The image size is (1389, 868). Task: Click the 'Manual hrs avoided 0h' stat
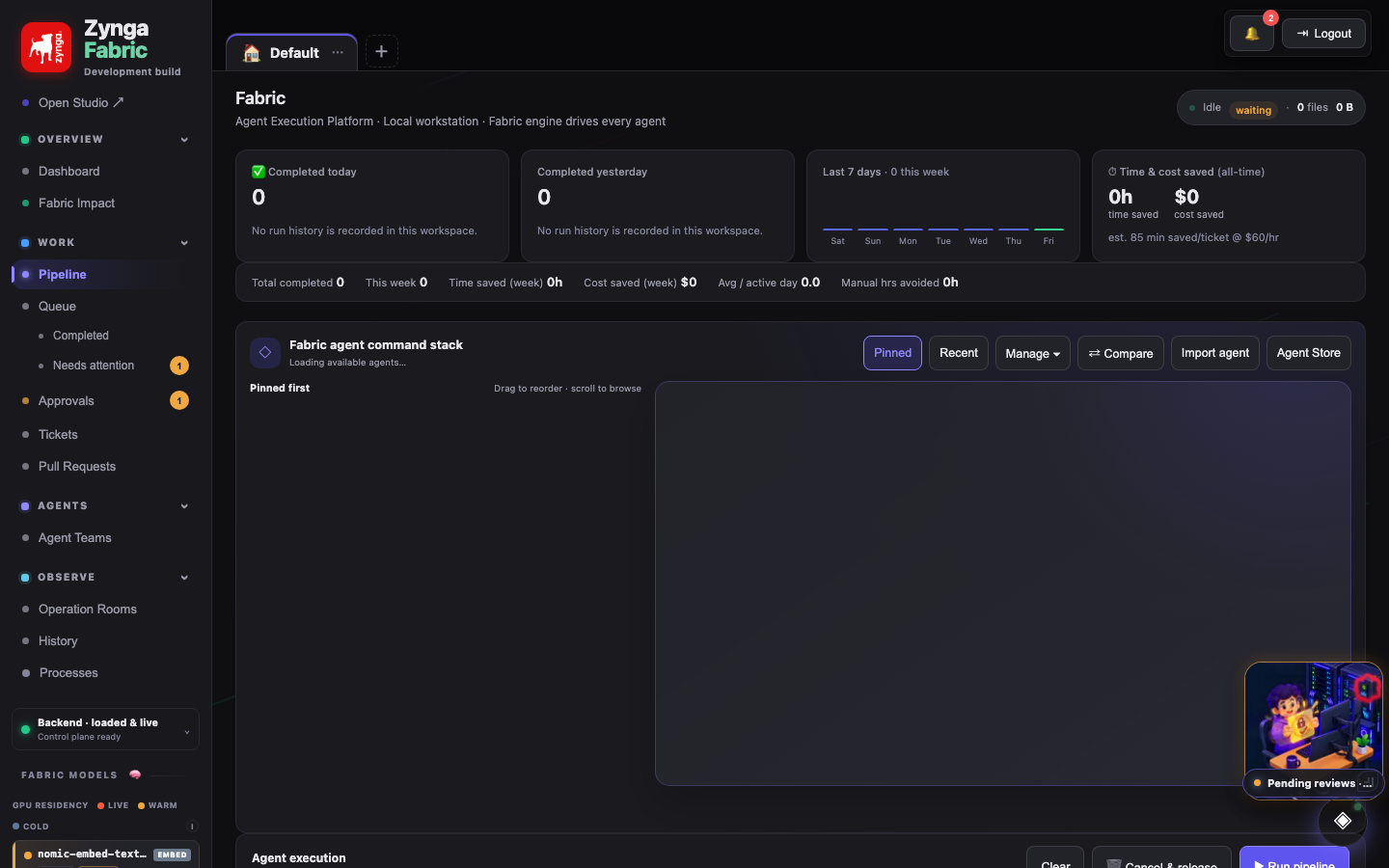900,283
